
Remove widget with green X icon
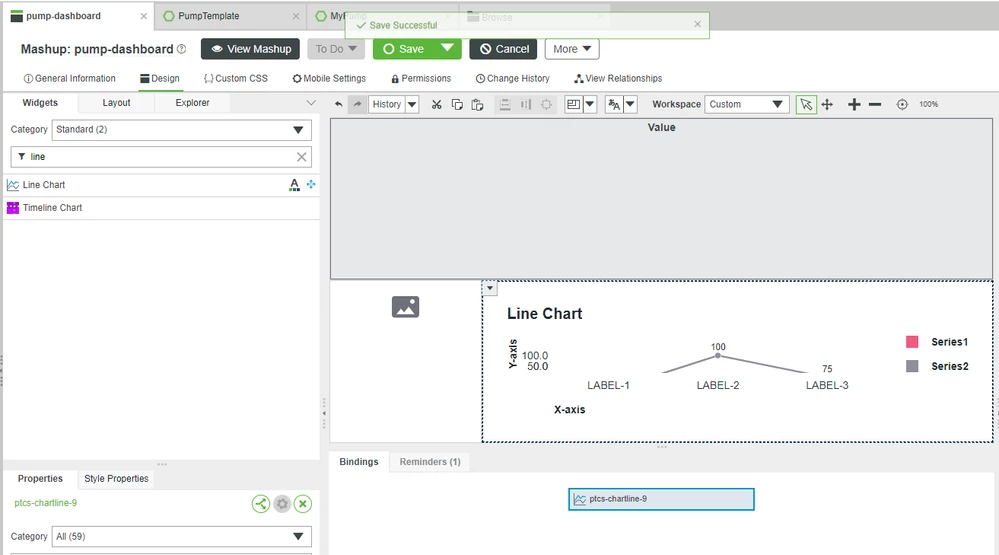[303, 504]
